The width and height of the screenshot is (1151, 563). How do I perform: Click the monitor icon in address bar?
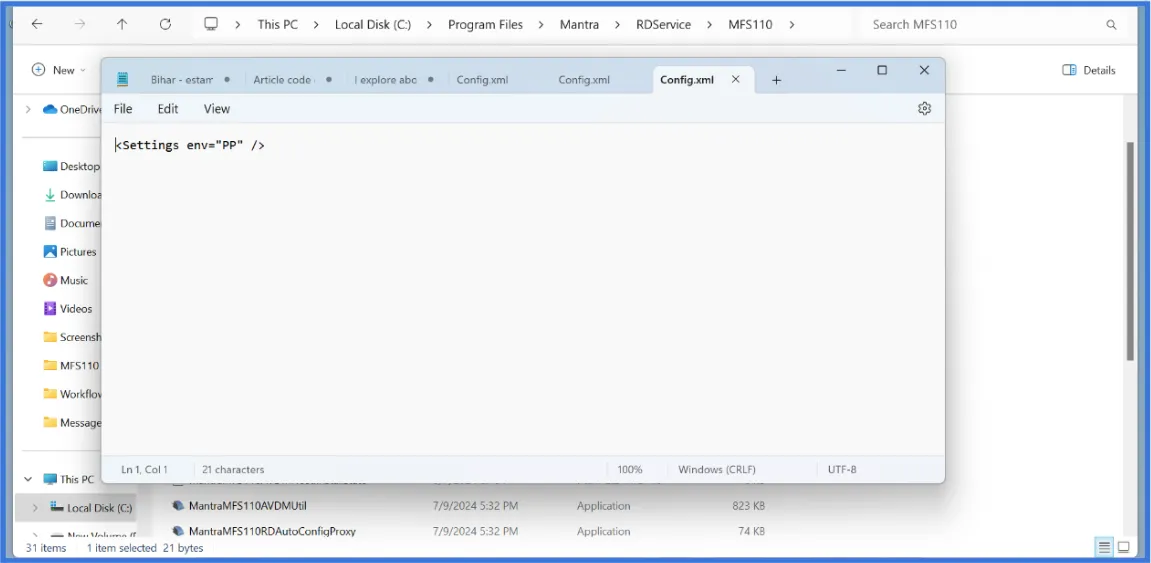(211, 24)
